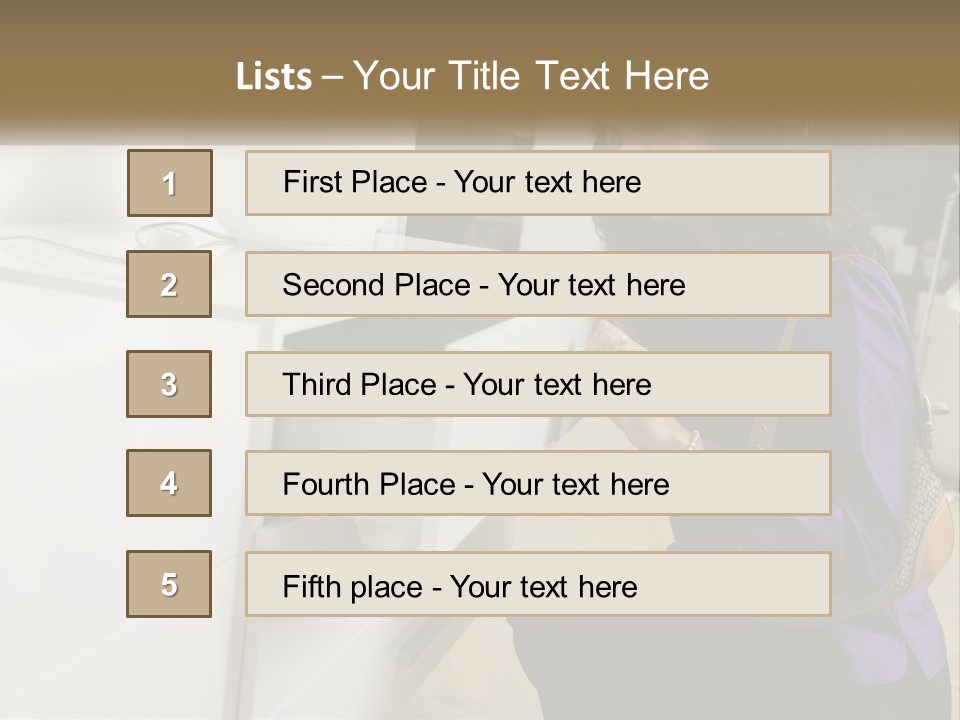The width and height of the screenshot is (960, 720).
Task: Click the number 1 box
Action: (x=170, y=183)
